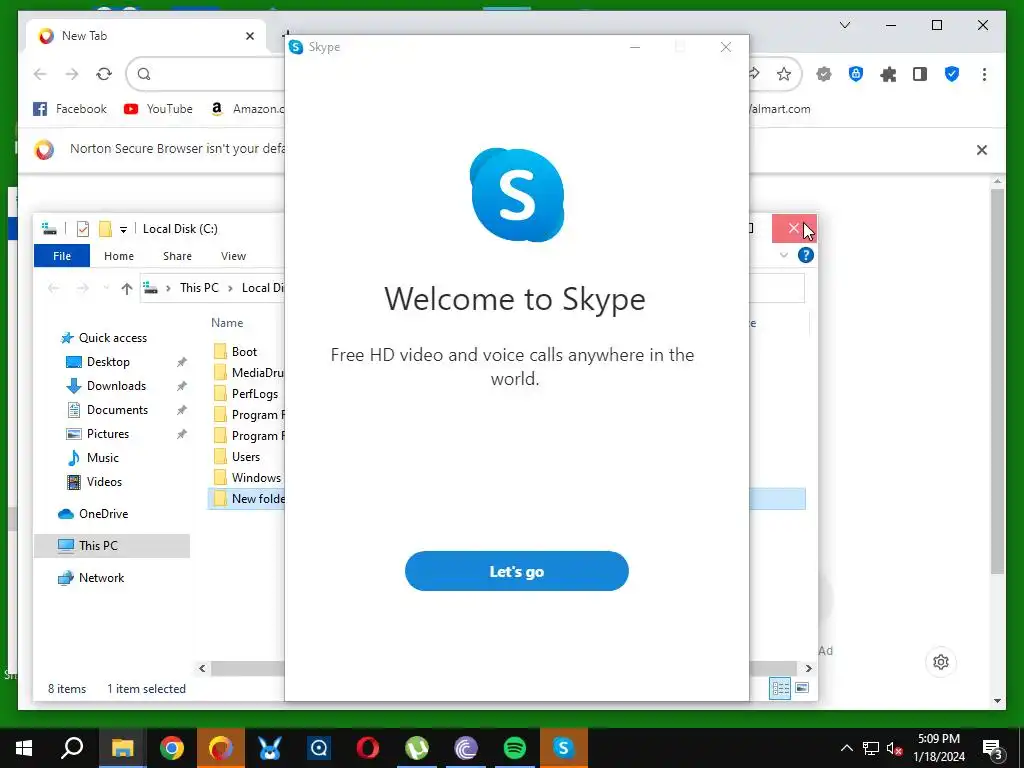
Task: Reload the browser page
Action: tap(104, 74)
